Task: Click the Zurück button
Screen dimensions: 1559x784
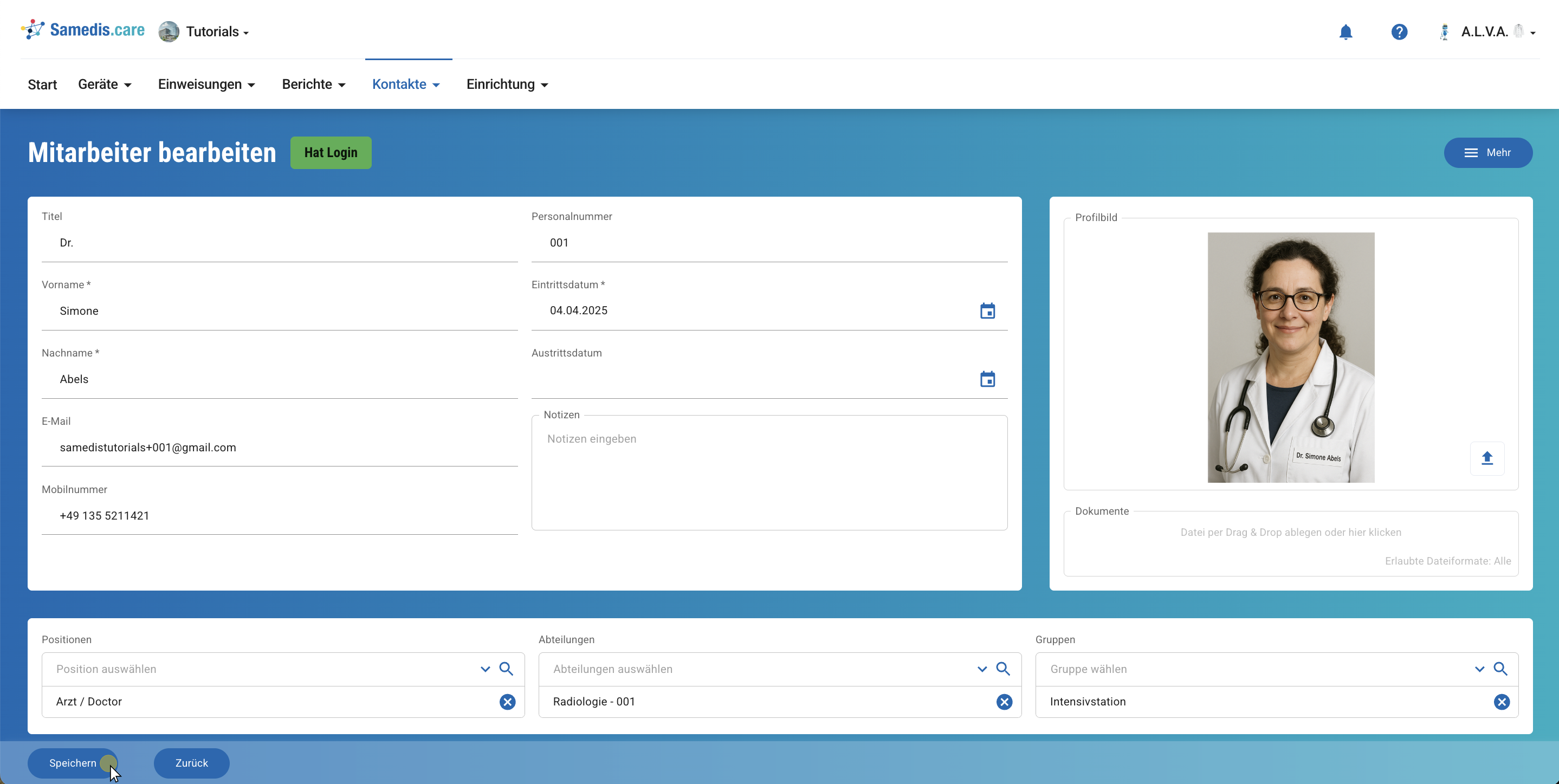Action: [191, 763]
